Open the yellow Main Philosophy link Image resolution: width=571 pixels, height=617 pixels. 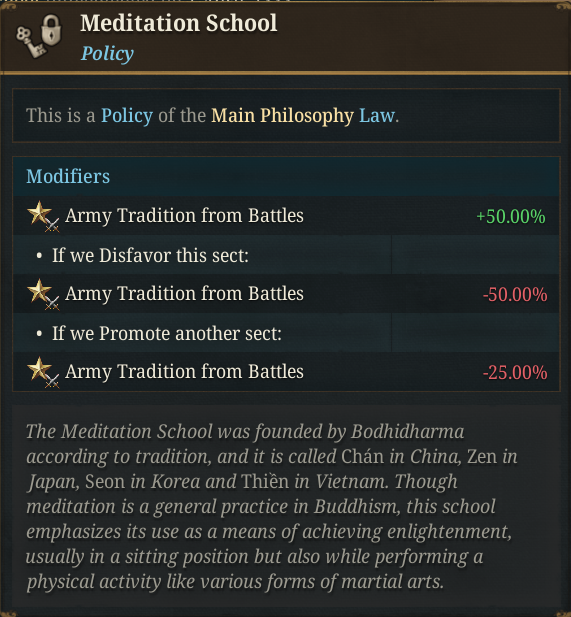coord(282,116)
